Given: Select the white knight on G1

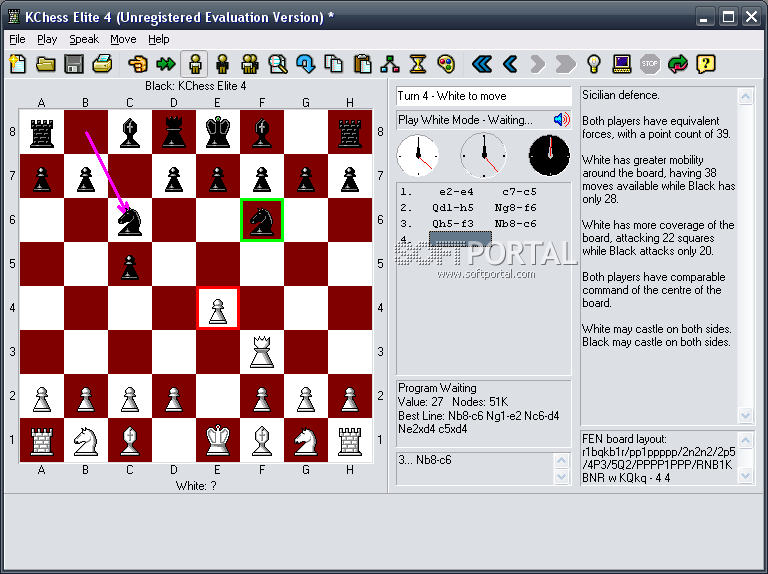Looking at the screenshot, I should 306,440.
